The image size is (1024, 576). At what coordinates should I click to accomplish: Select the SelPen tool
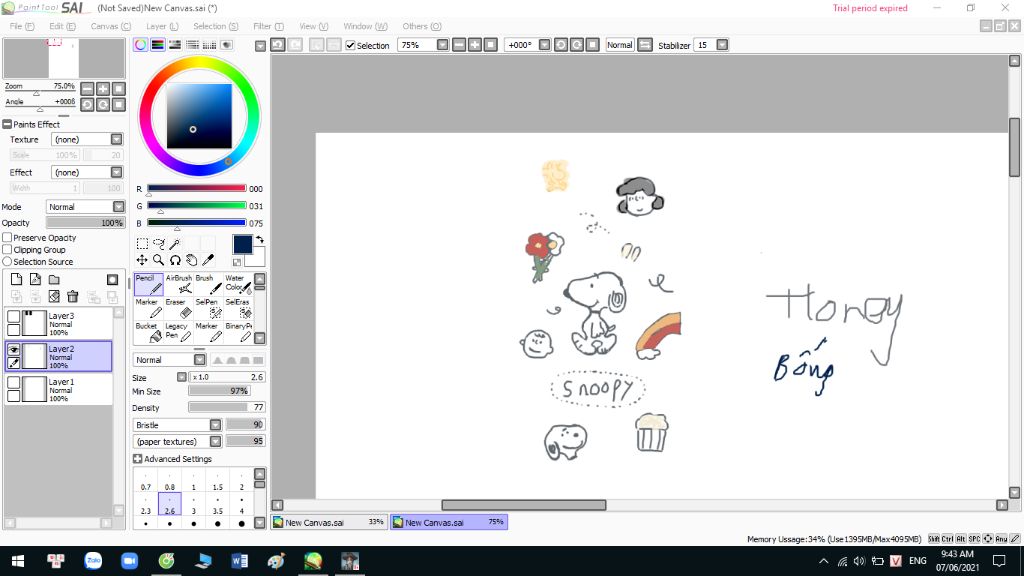point(208,308)
